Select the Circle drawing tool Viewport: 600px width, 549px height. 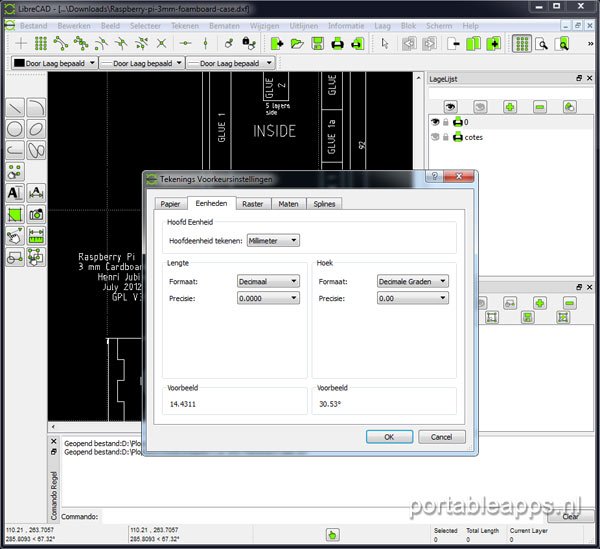[16, 129]
